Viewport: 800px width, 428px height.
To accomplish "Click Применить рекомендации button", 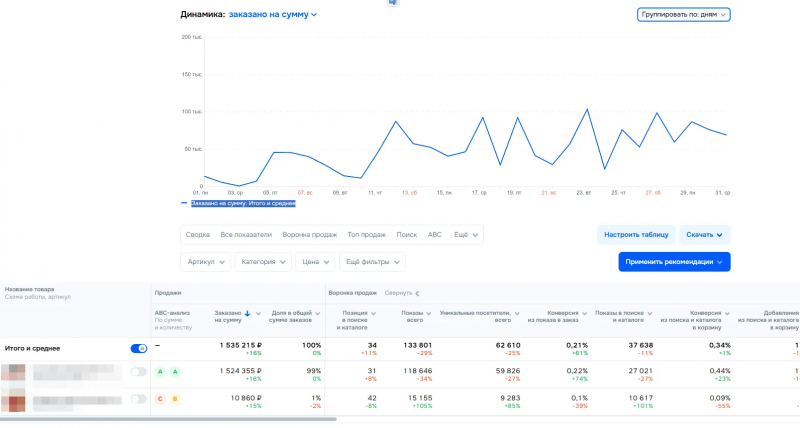I will click(674, 262).
